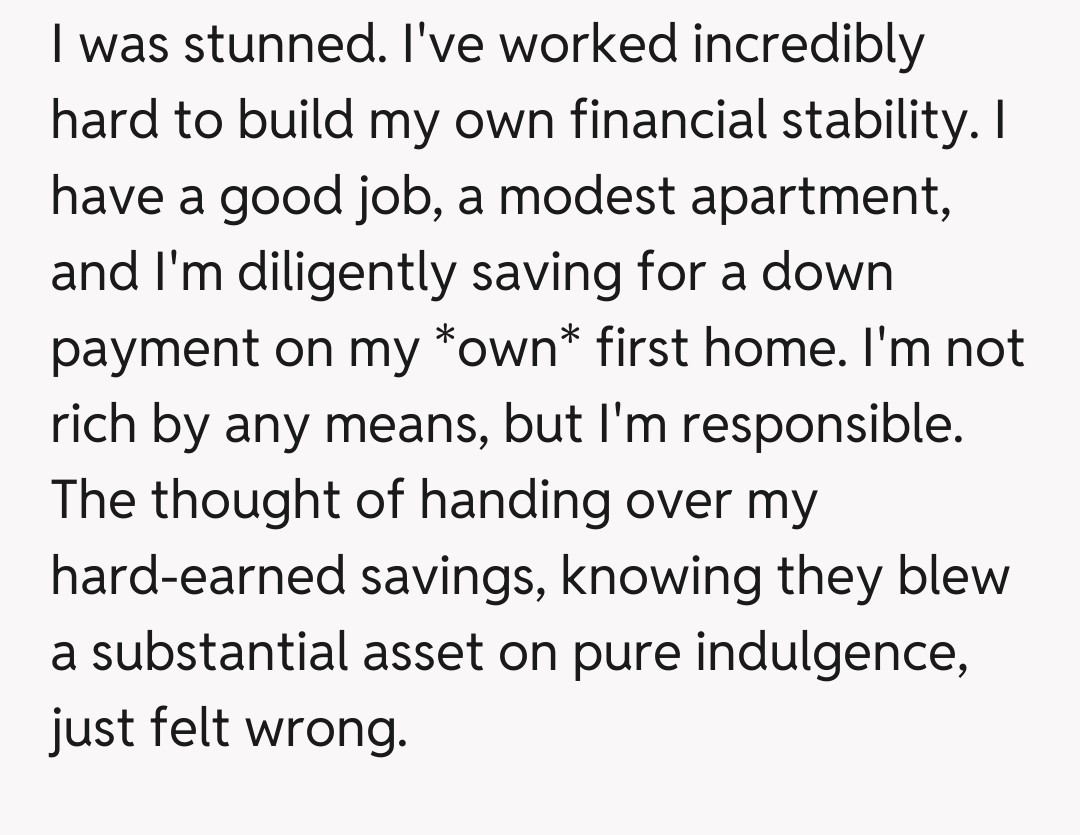Image resolution: width=1080 pixels, height=835 pixels.
Task: Click the asterisk-wrapped word "*own*"
Action: tap(506, 350)
